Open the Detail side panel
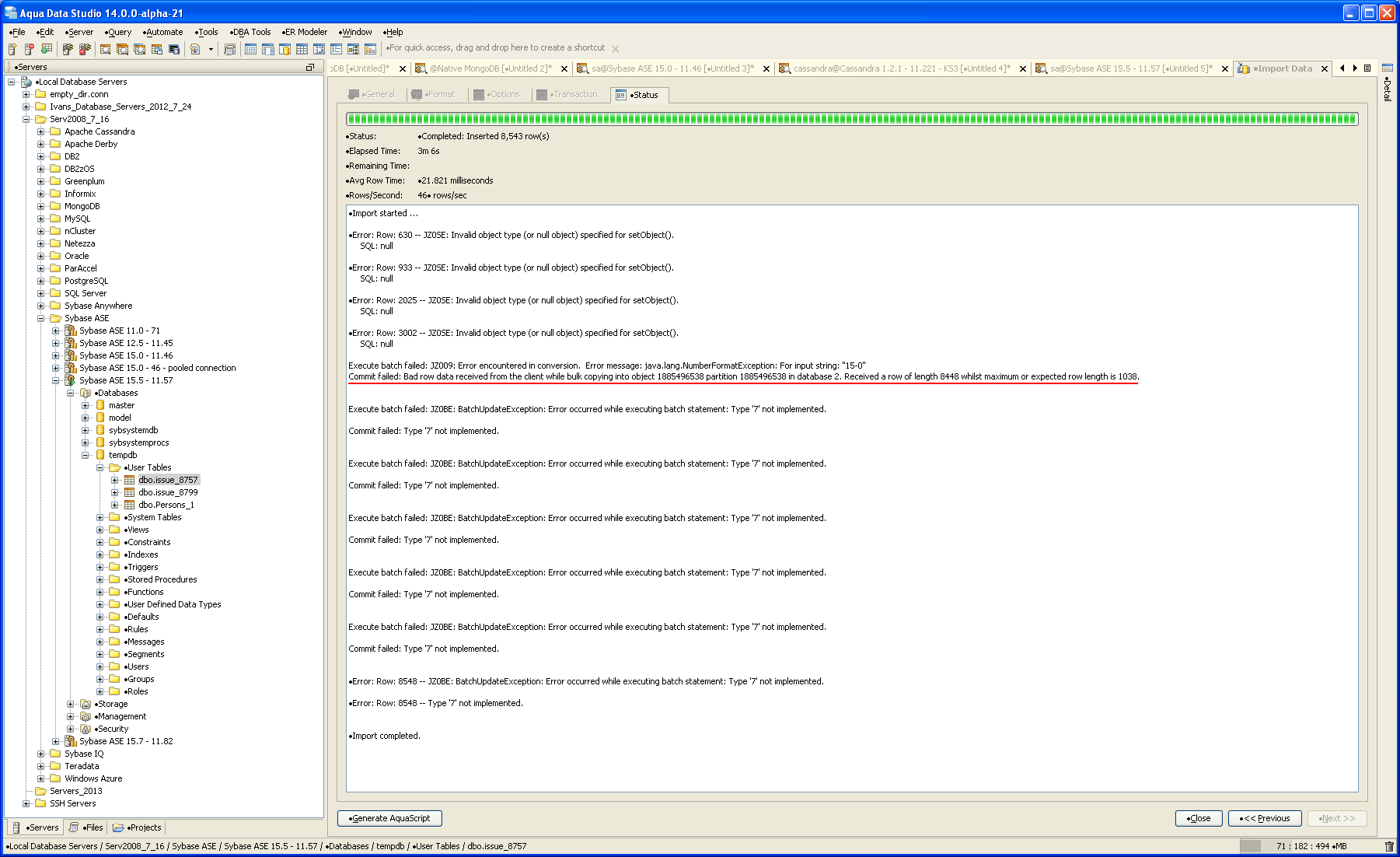The height and width of the screenshot is (857, 1400). [x=1388, y=83]
